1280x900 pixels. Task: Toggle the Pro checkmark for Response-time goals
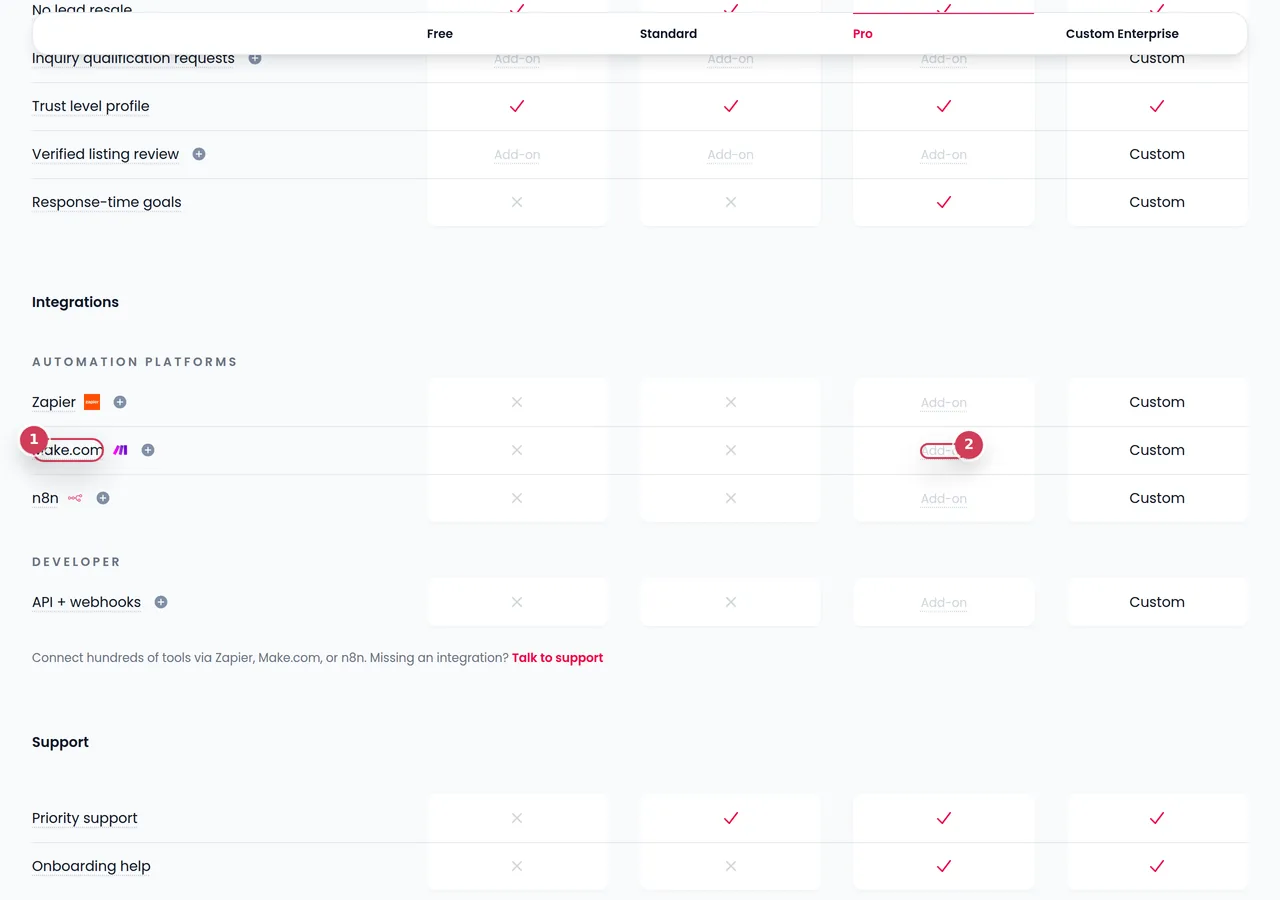point(943,202)
